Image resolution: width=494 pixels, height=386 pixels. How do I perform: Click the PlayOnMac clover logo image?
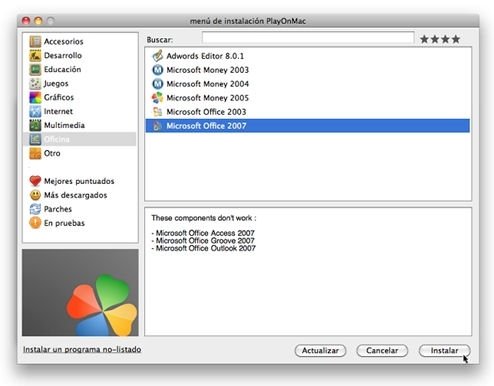(80, 292)
